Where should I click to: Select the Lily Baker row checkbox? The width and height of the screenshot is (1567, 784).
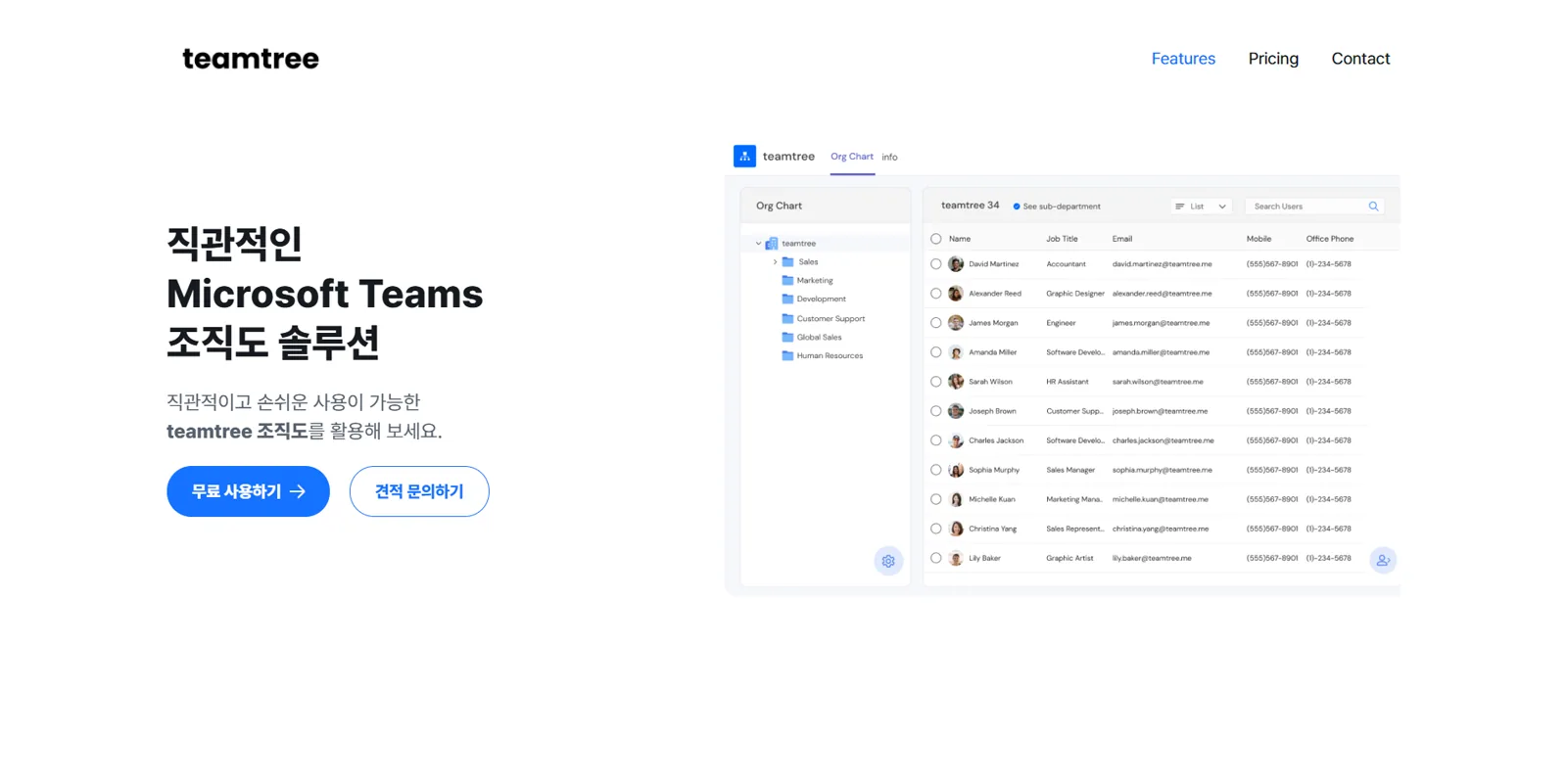tap(936, 558)
